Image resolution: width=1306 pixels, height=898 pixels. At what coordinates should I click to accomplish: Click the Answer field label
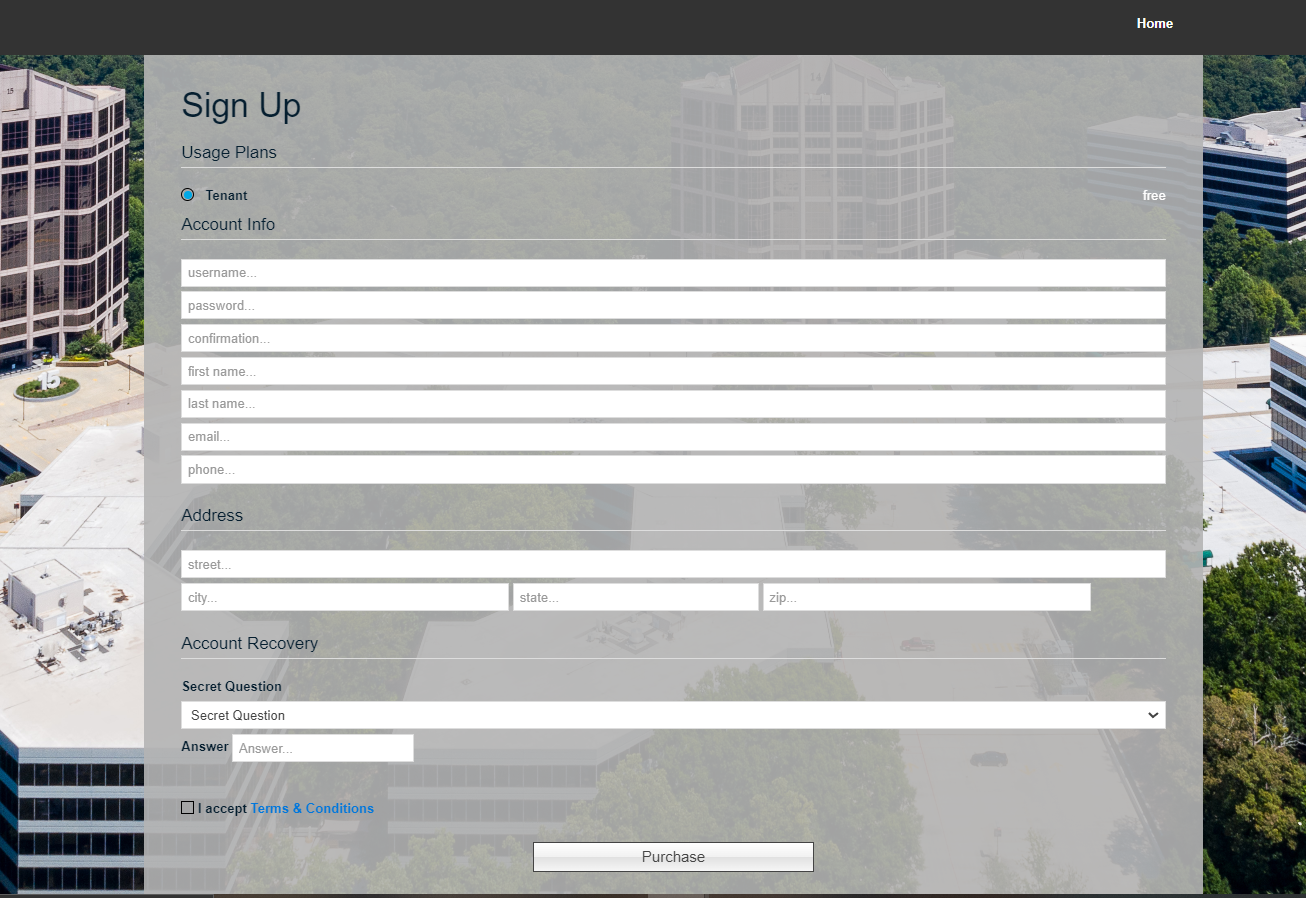[x=205, y=746]
